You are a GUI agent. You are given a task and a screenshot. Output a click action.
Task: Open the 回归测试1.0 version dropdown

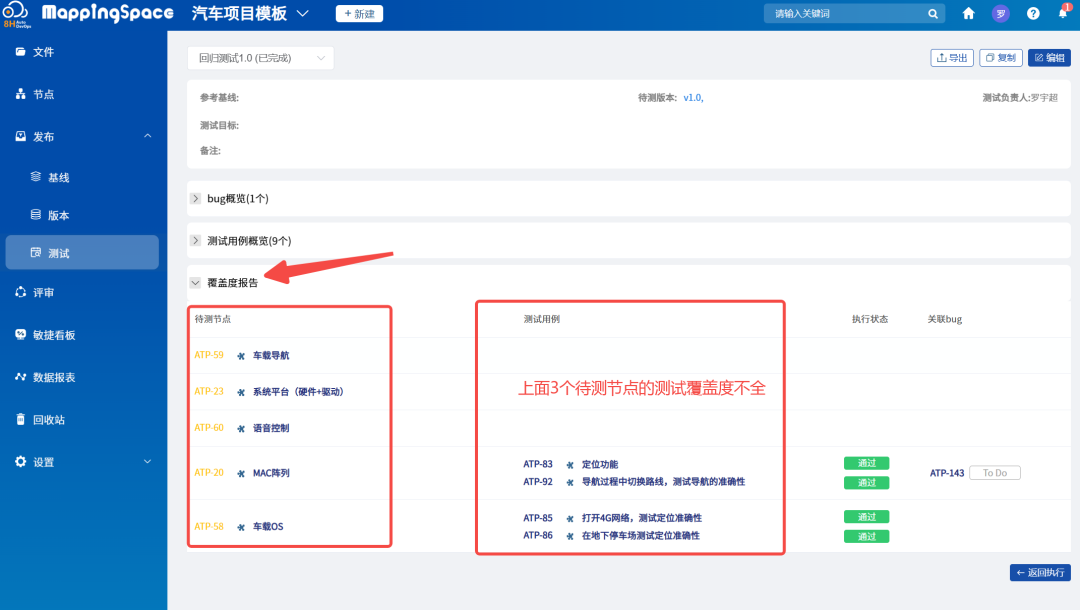tap(260, 58)
